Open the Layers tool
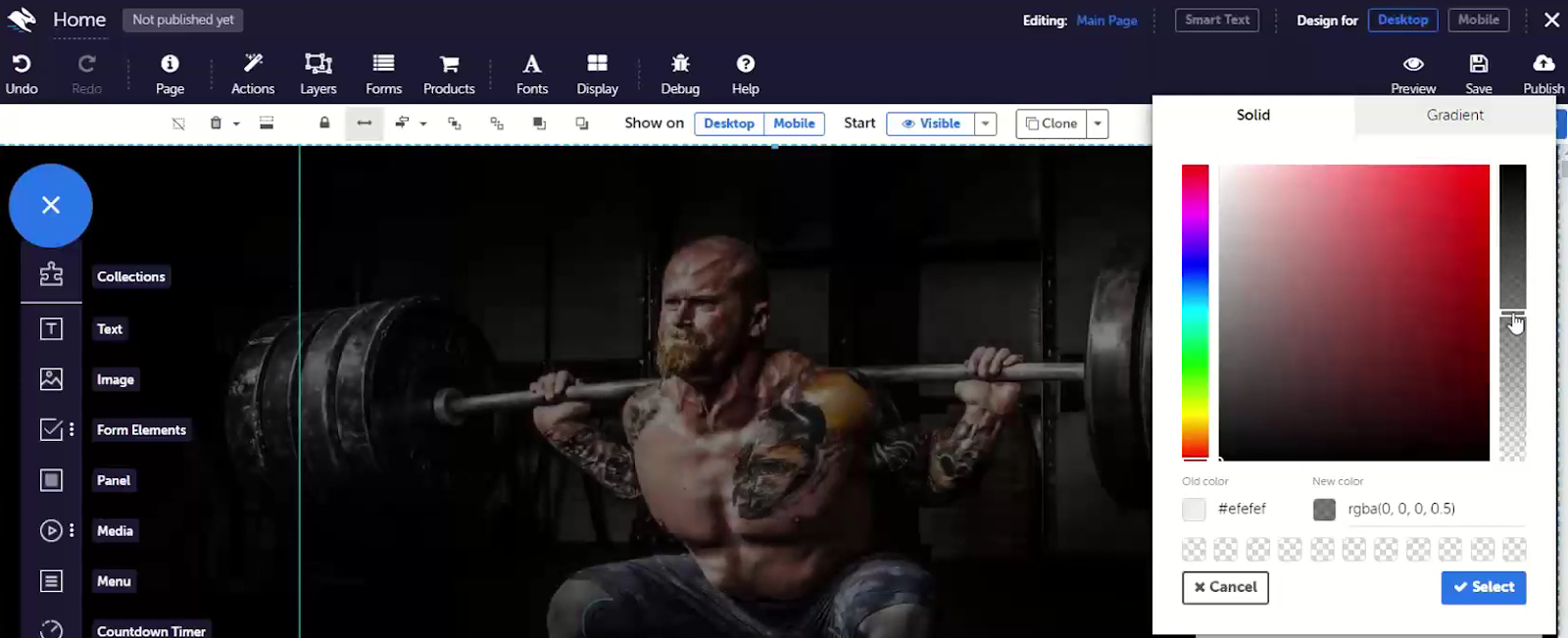The width and height of the screenshot is (1568, 638). click(x=318, y=64)
